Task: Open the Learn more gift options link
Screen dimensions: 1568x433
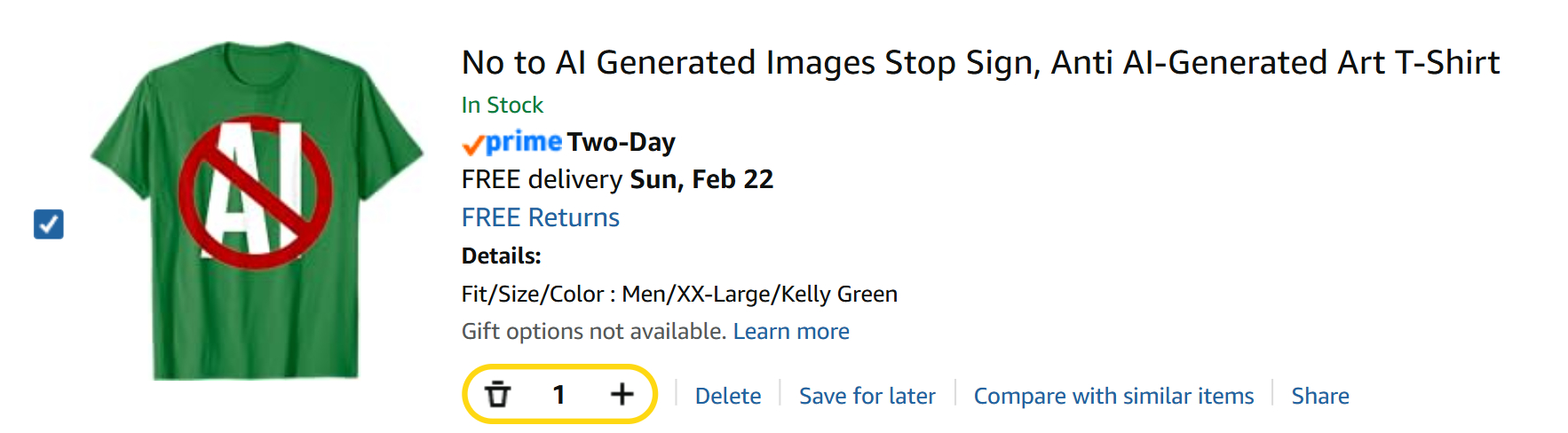Action: [x=790, y=332]
